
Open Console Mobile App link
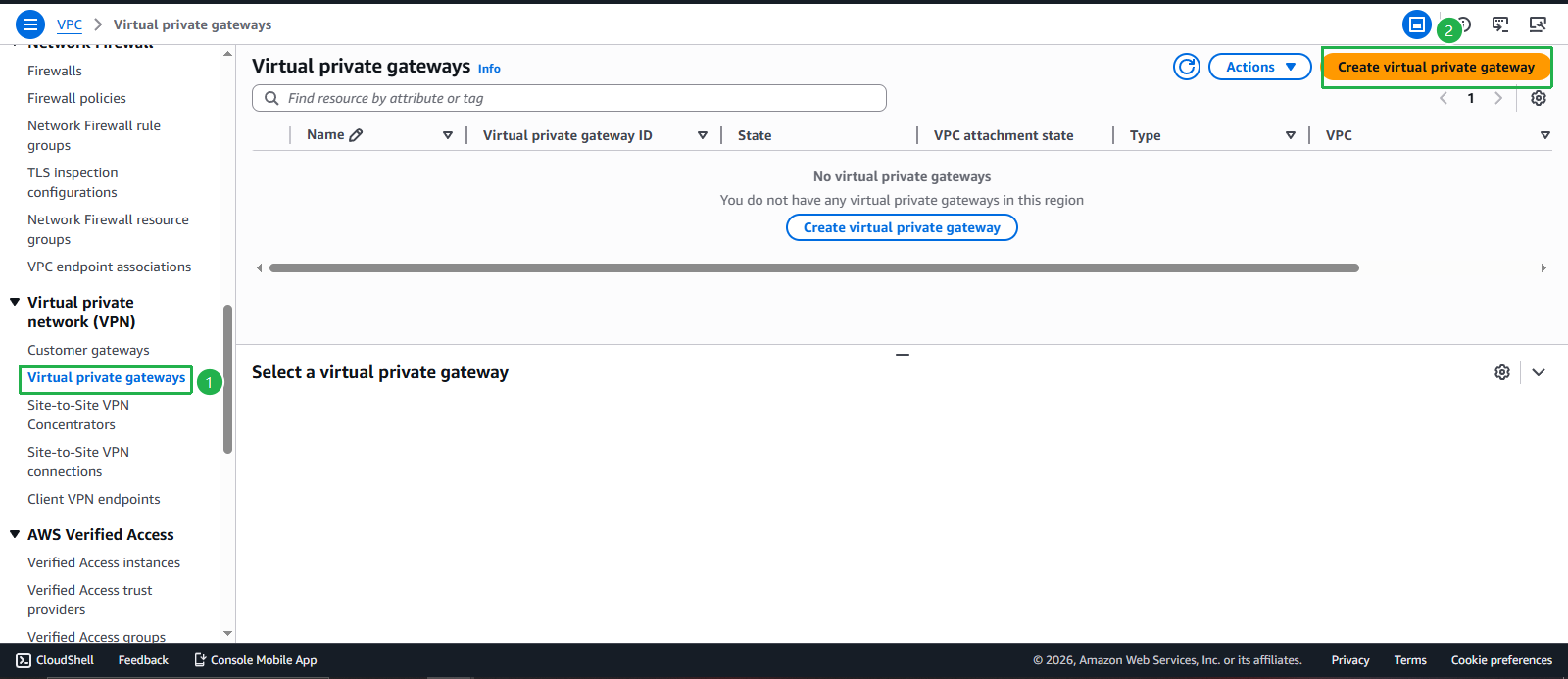click(x=255, y=660)
